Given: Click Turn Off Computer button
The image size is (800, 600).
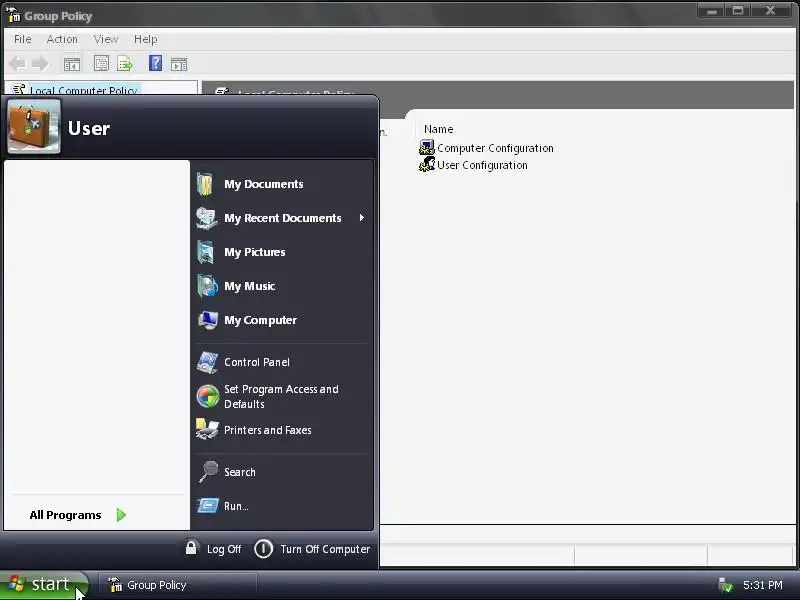Looking at the screenshot, I should 312,549.
